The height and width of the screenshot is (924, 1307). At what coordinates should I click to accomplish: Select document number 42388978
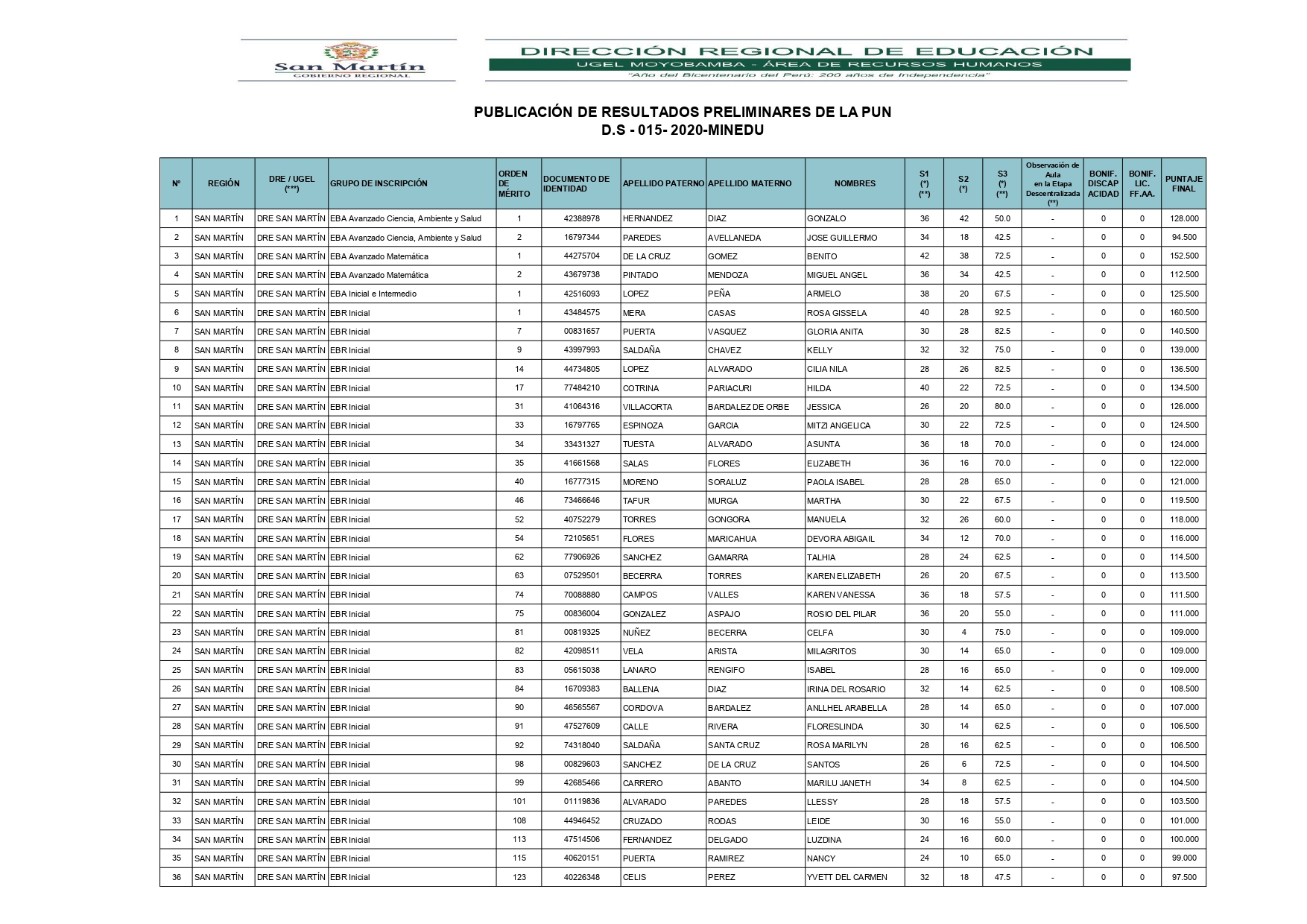(x=581, y=218)
